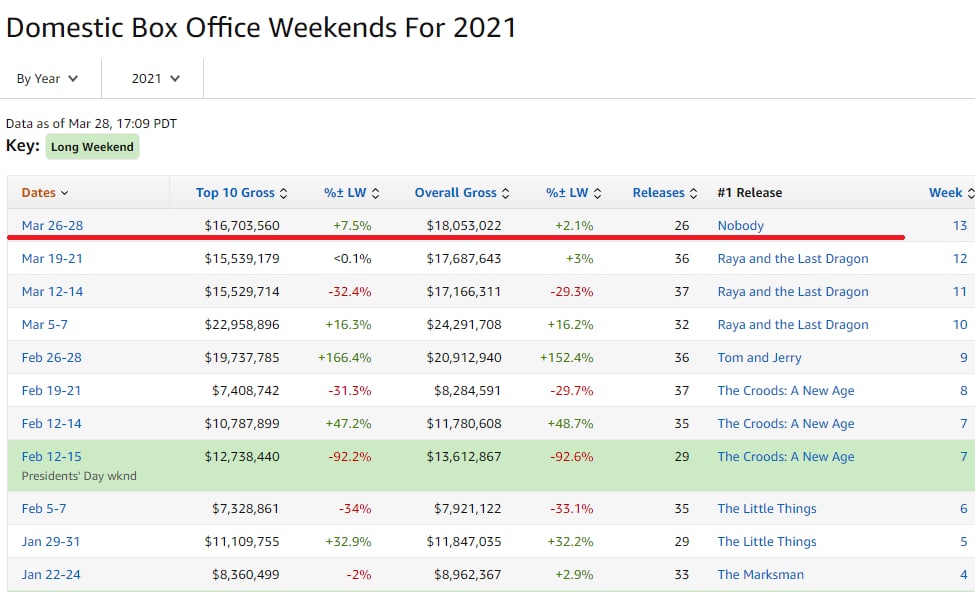
Task: Open The Croods: A New Age in Feb 19-21 row
Action: (786, 391)
